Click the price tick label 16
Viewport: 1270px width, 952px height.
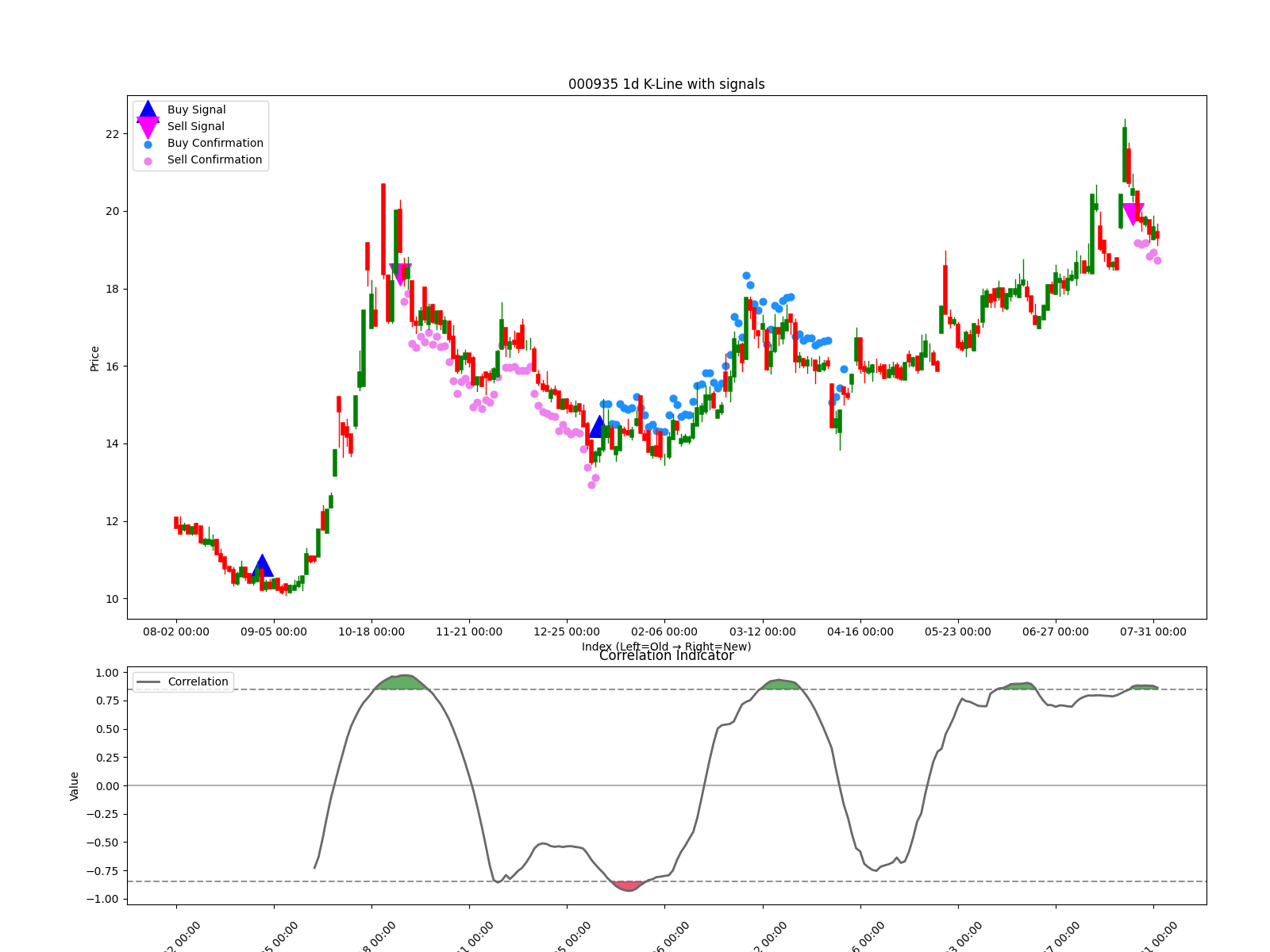pyautogui.click(x=112, y=367)
